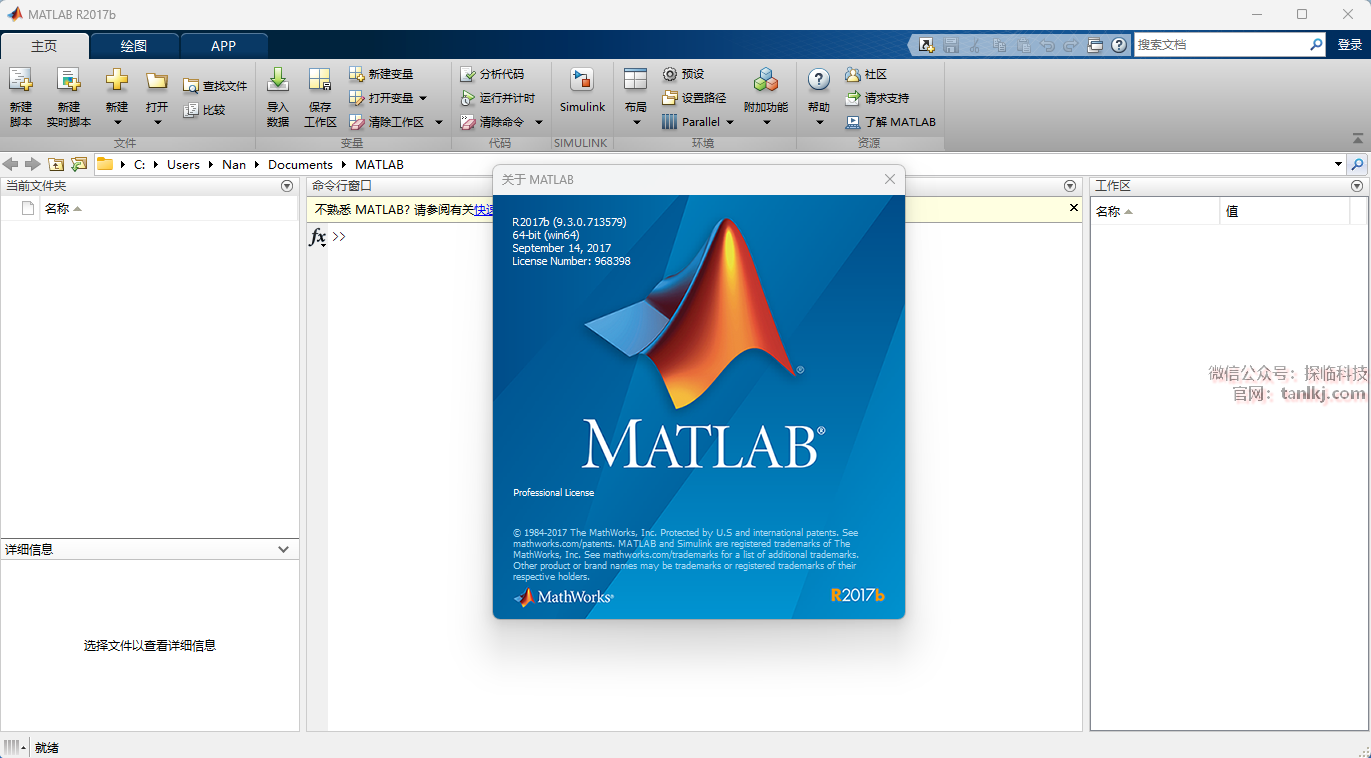Launch Simulink from the toolbar
Screen dimensions: 1371x758
pos(582,90)
